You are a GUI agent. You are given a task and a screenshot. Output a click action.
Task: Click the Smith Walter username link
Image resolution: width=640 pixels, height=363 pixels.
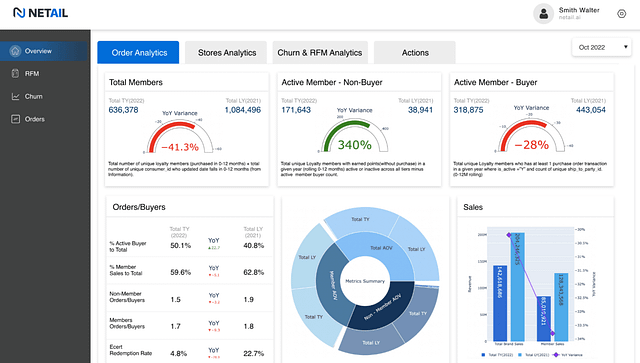[x=579, y=10]
